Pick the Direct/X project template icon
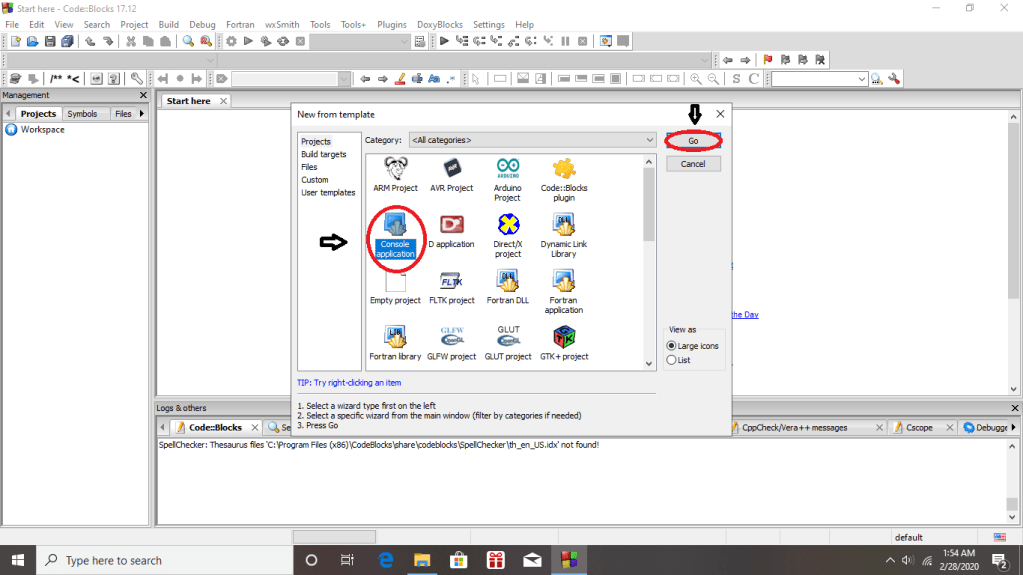 tap(507, 225)
